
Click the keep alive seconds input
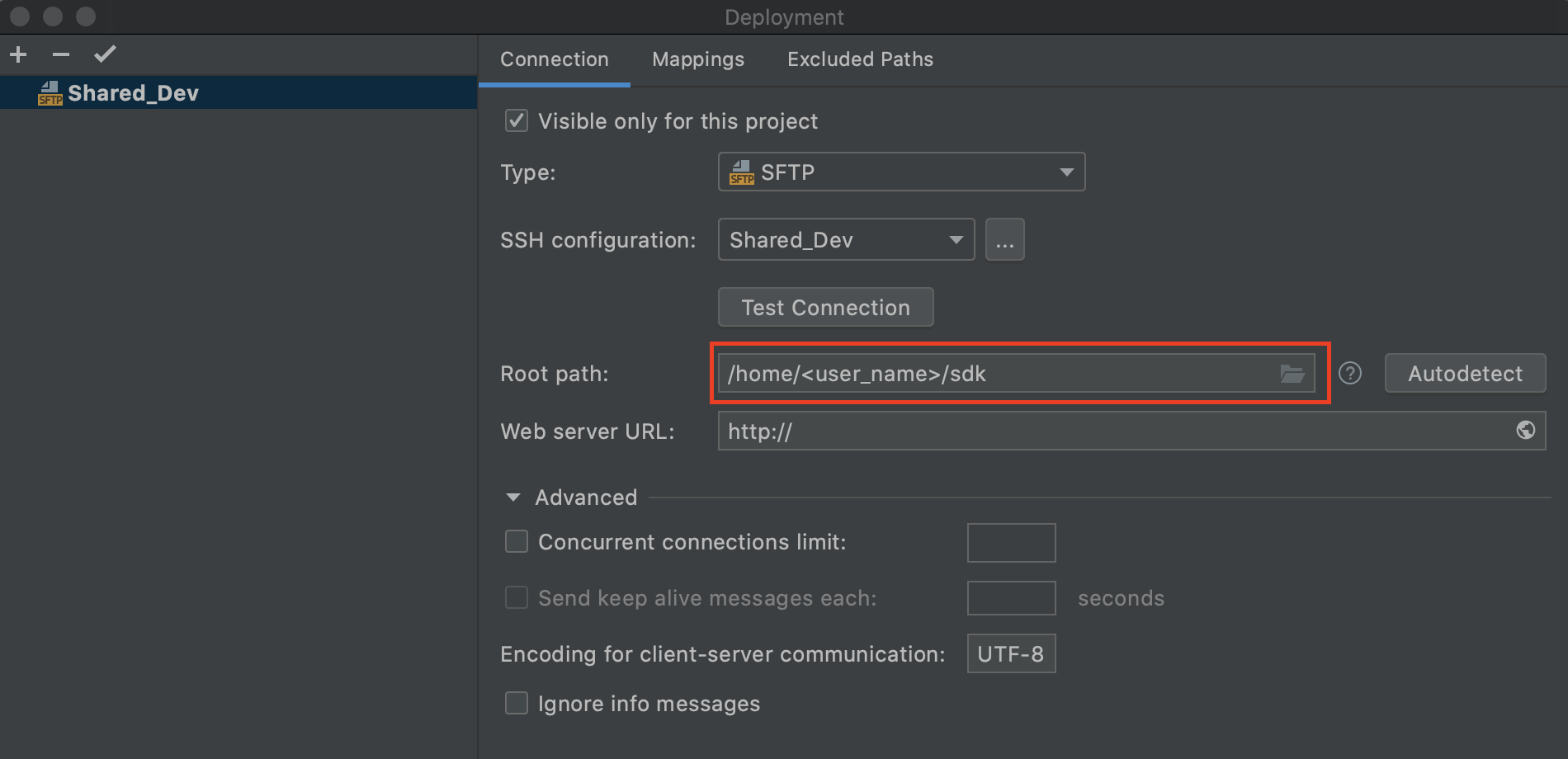point(1011,598)
